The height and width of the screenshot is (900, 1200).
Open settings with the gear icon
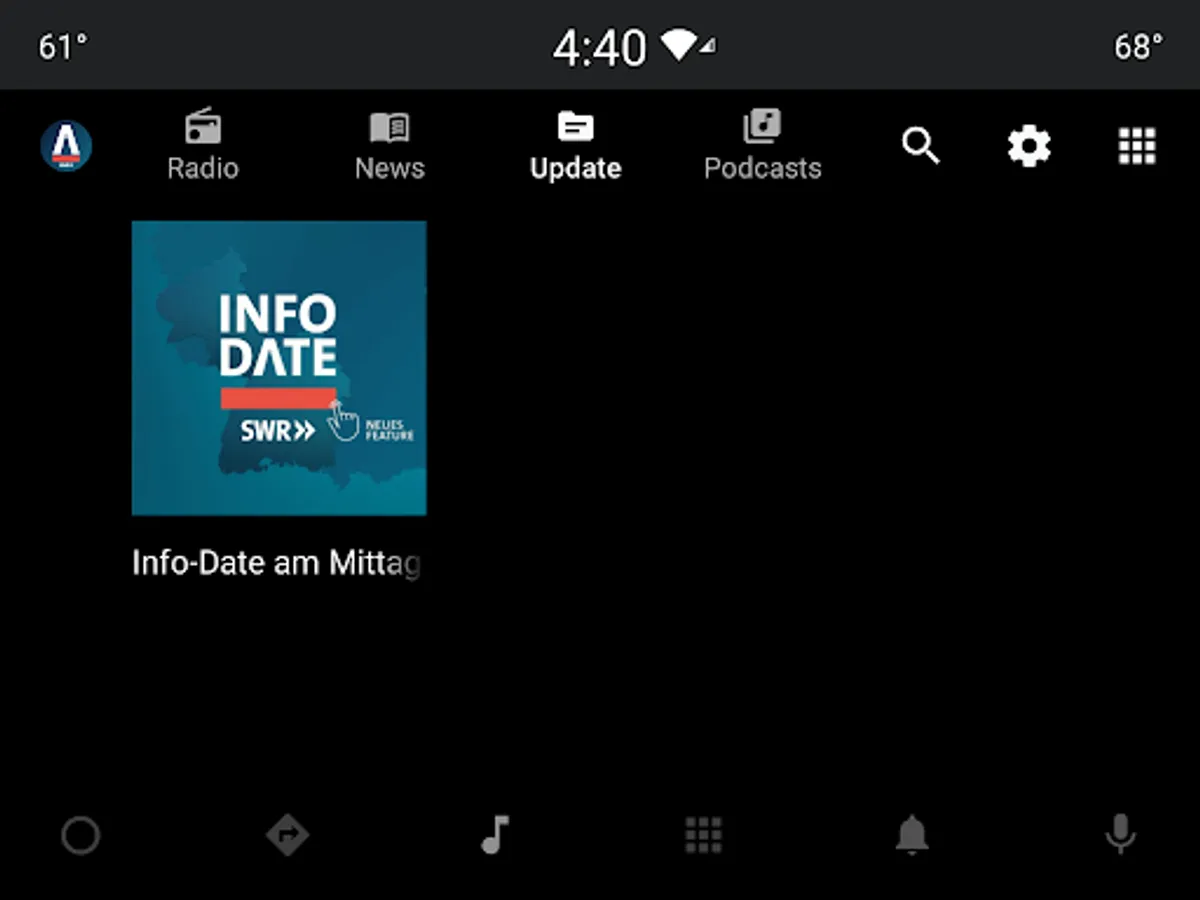click(1029, 147)
